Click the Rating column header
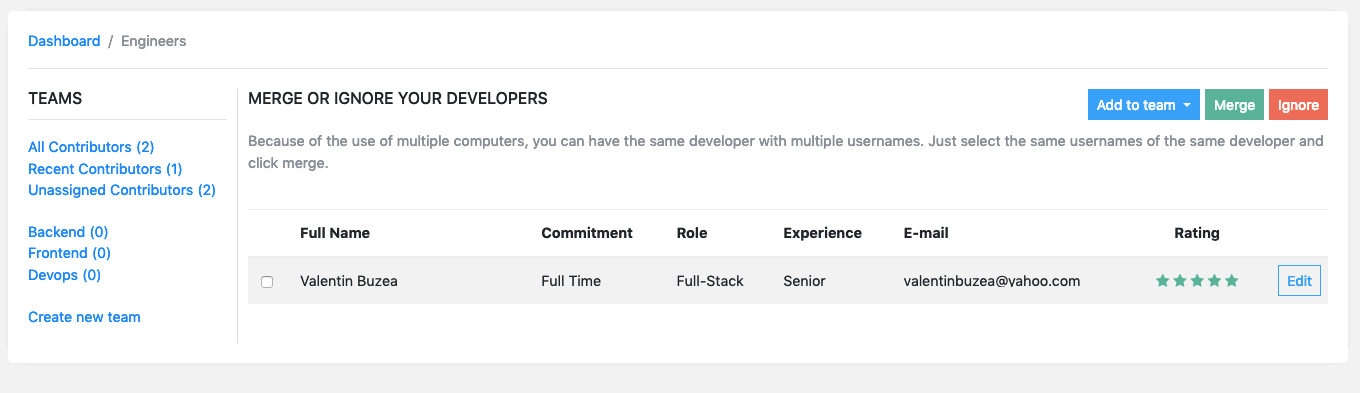This screenshot has width=1360, height=393. [1197, 233]
